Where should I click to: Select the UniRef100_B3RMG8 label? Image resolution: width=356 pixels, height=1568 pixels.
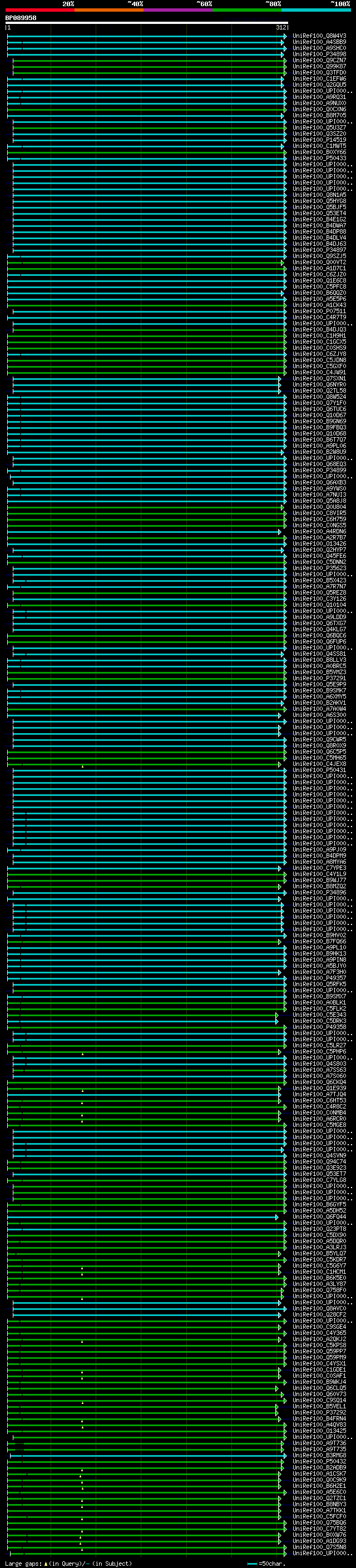[319, 1456]
